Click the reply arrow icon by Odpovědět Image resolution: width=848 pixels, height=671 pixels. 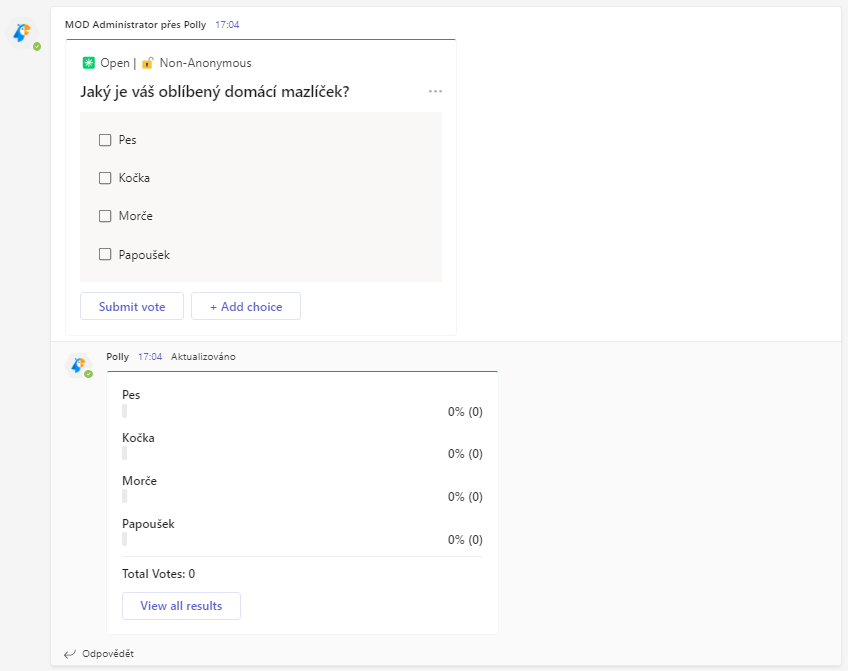point(70,654)
